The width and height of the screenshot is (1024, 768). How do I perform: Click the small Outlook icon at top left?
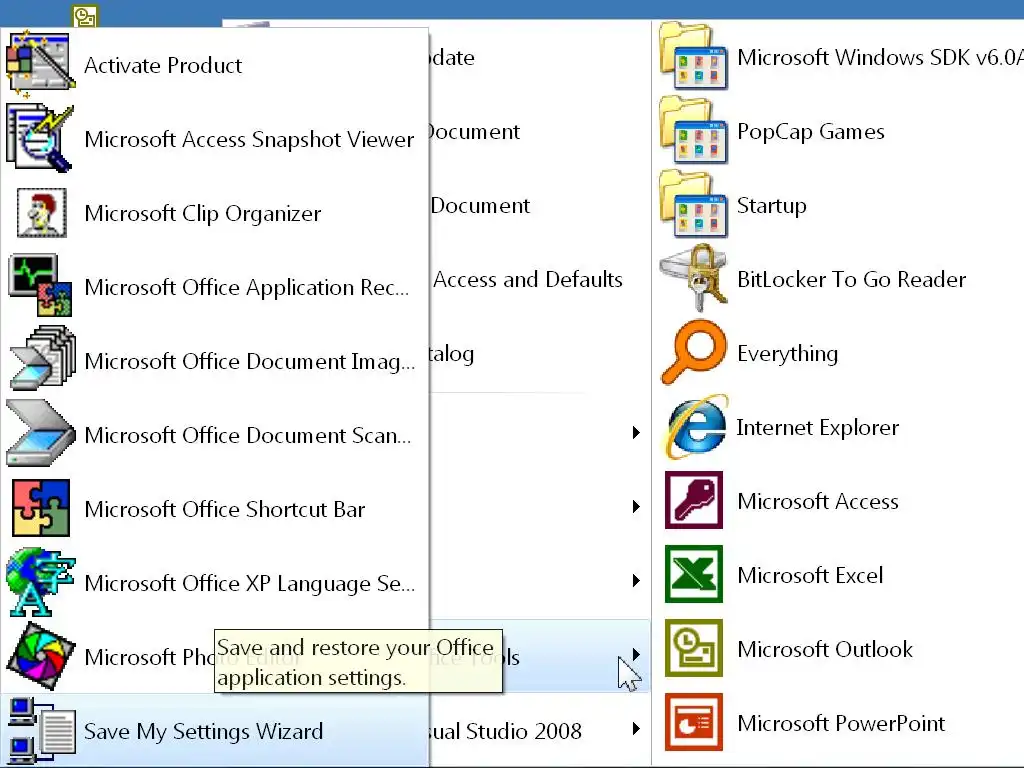[85, 16]
